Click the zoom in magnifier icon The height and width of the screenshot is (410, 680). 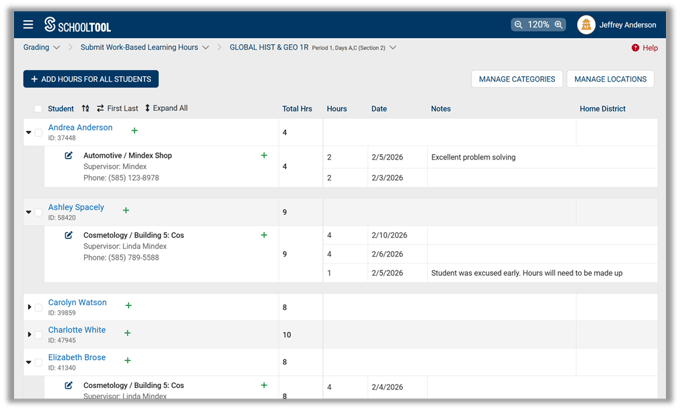(558, 24)
